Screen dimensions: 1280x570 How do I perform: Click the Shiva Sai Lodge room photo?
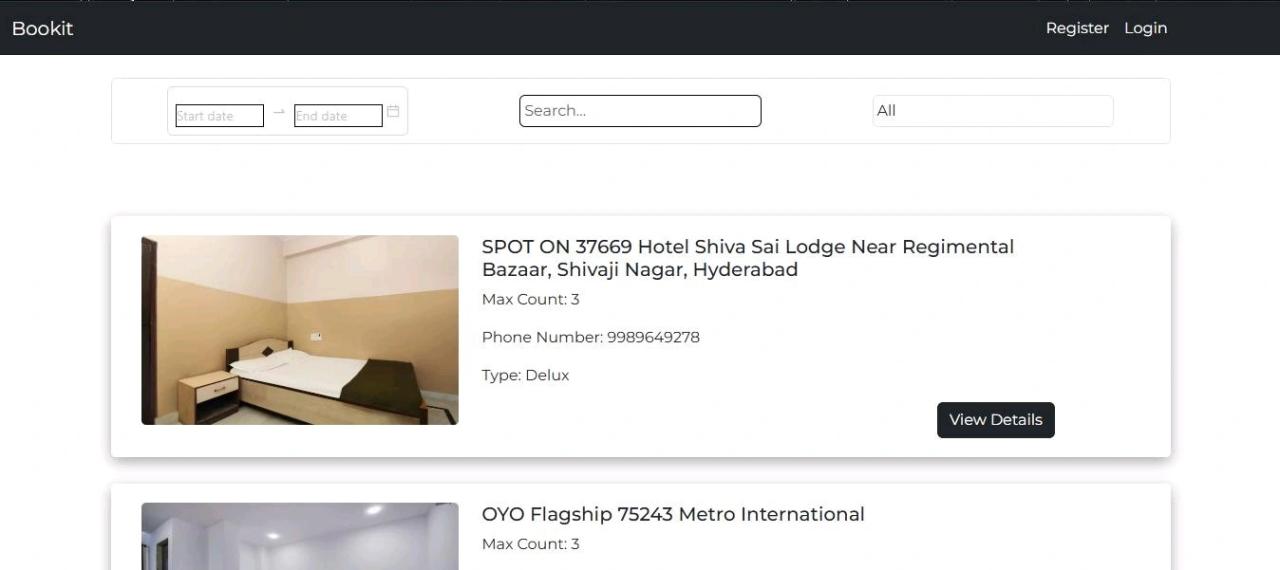pos(300,330)
